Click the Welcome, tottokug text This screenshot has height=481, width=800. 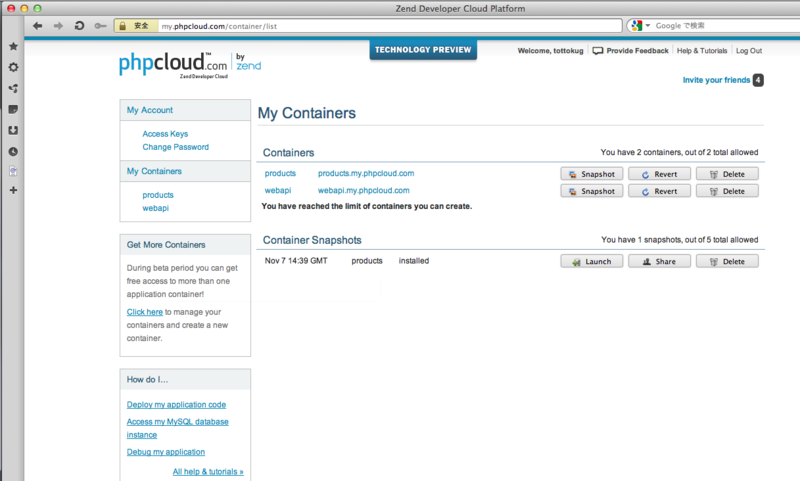pos(551,50)
